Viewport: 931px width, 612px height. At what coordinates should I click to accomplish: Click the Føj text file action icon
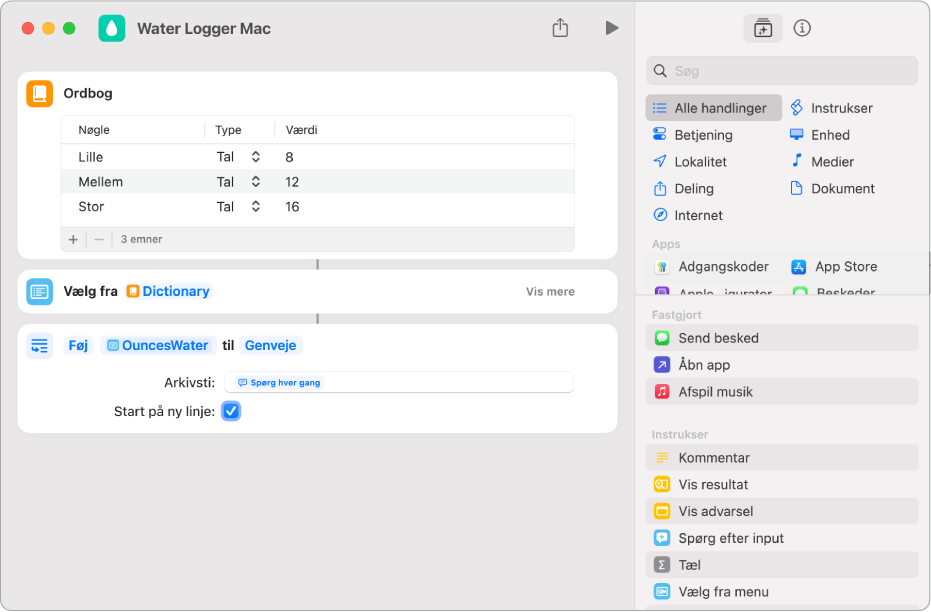(x=40, y=345)
